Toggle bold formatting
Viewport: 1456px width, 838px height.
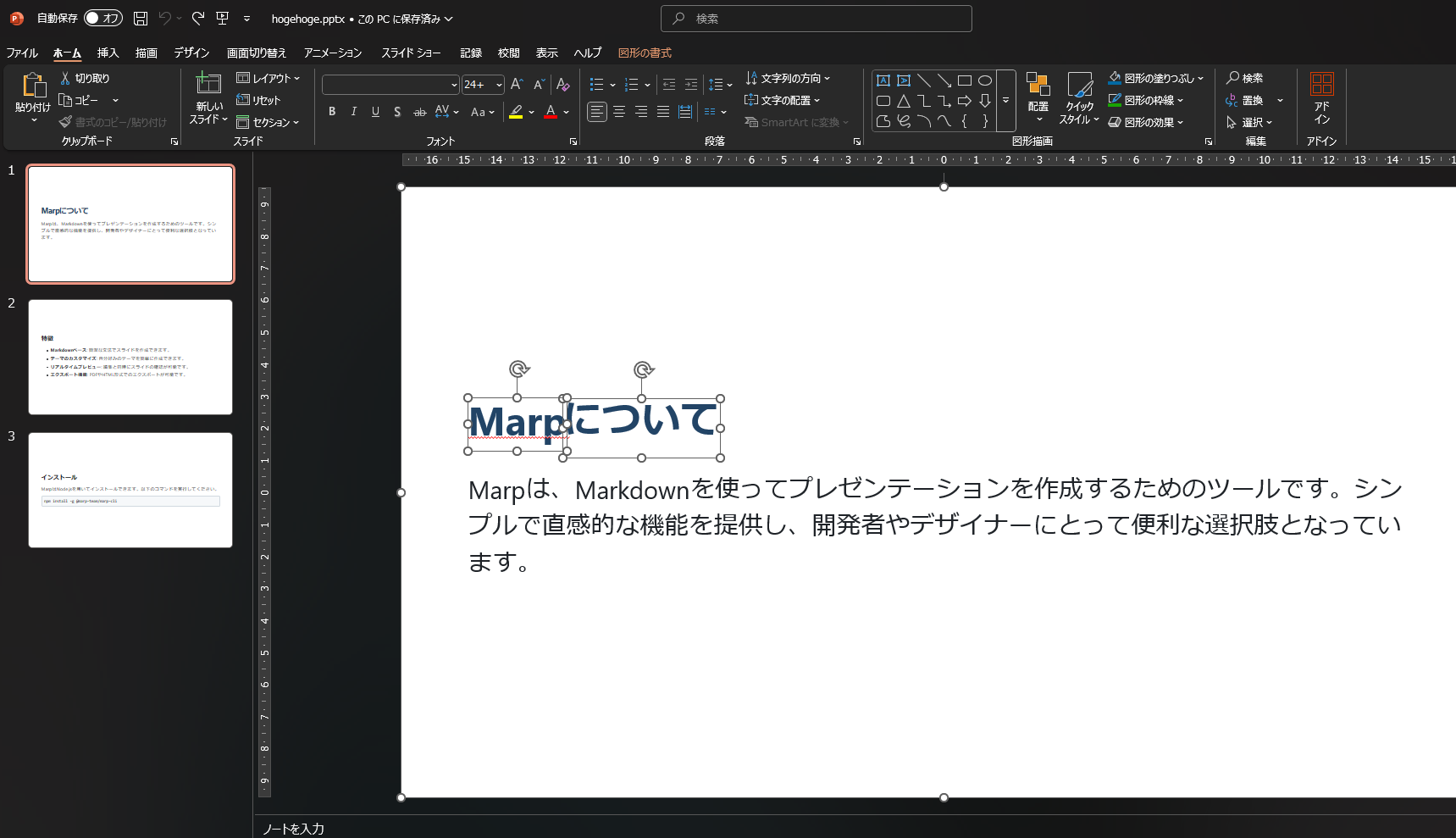click(x=331, y=111)
